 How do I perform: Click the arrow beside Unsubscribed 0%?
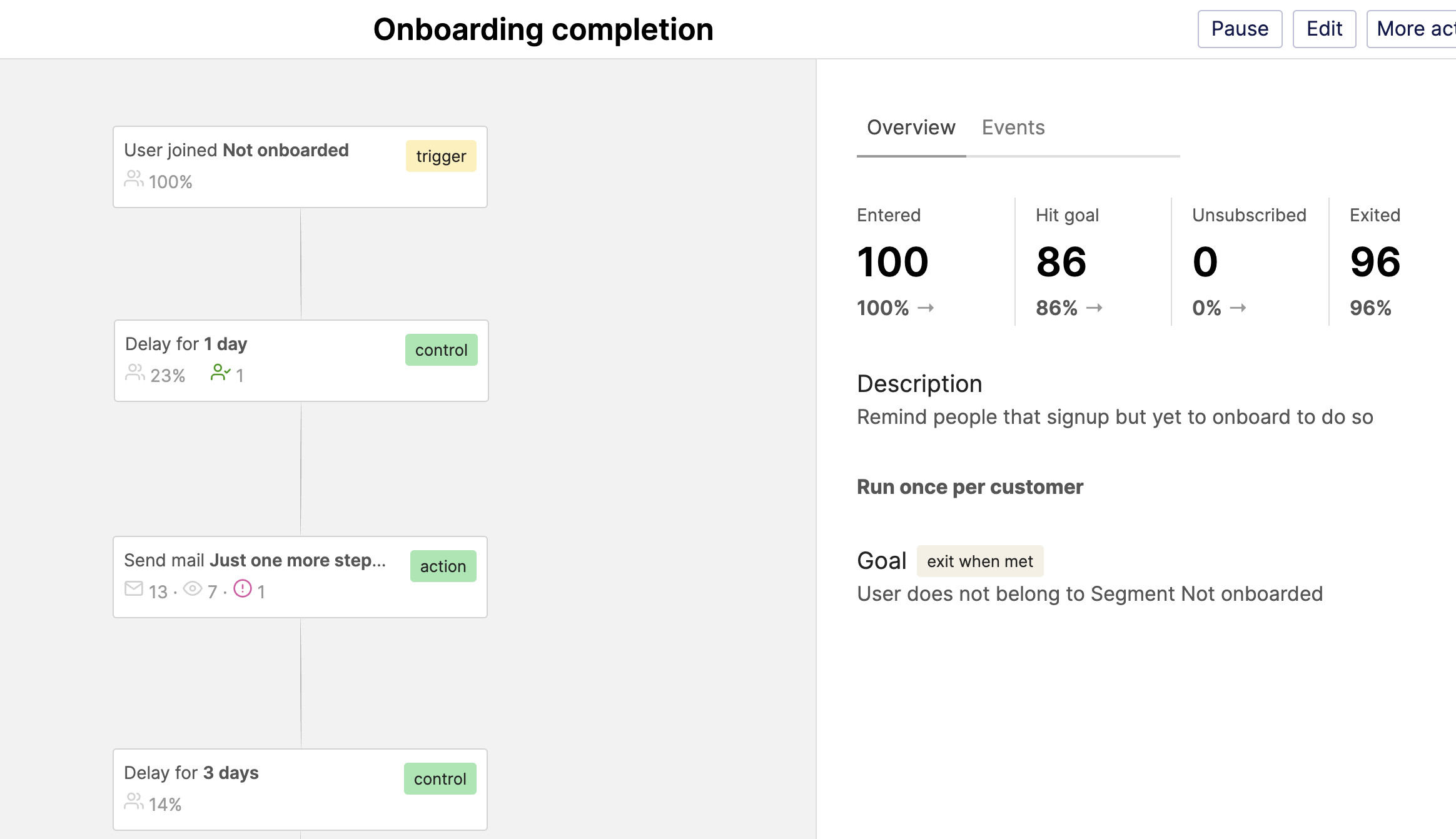[1238, 308]
